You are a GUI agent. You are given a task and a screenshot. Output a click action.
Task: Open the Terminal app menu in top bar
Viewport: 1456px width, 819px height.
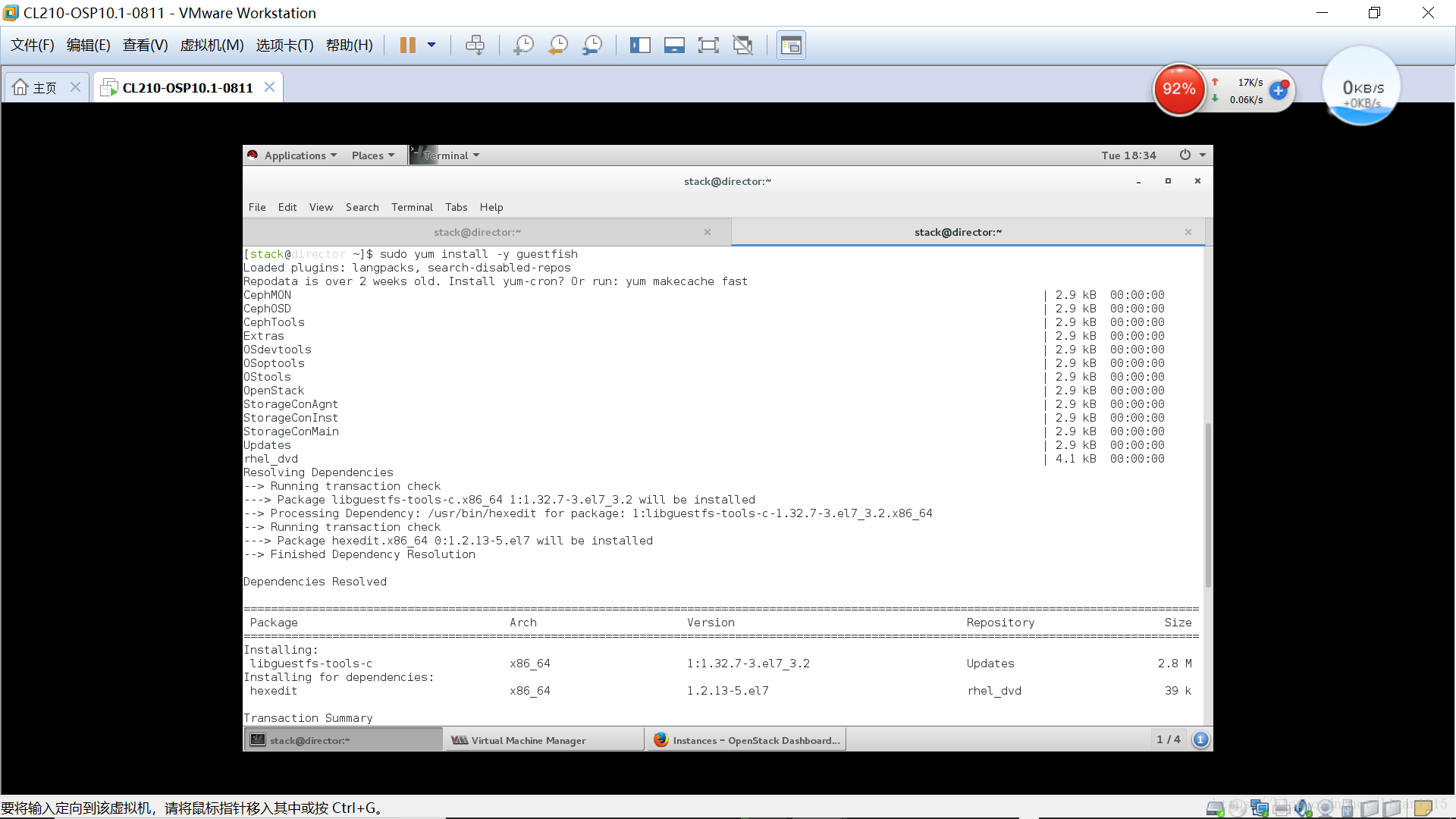[x=445, y=155]
